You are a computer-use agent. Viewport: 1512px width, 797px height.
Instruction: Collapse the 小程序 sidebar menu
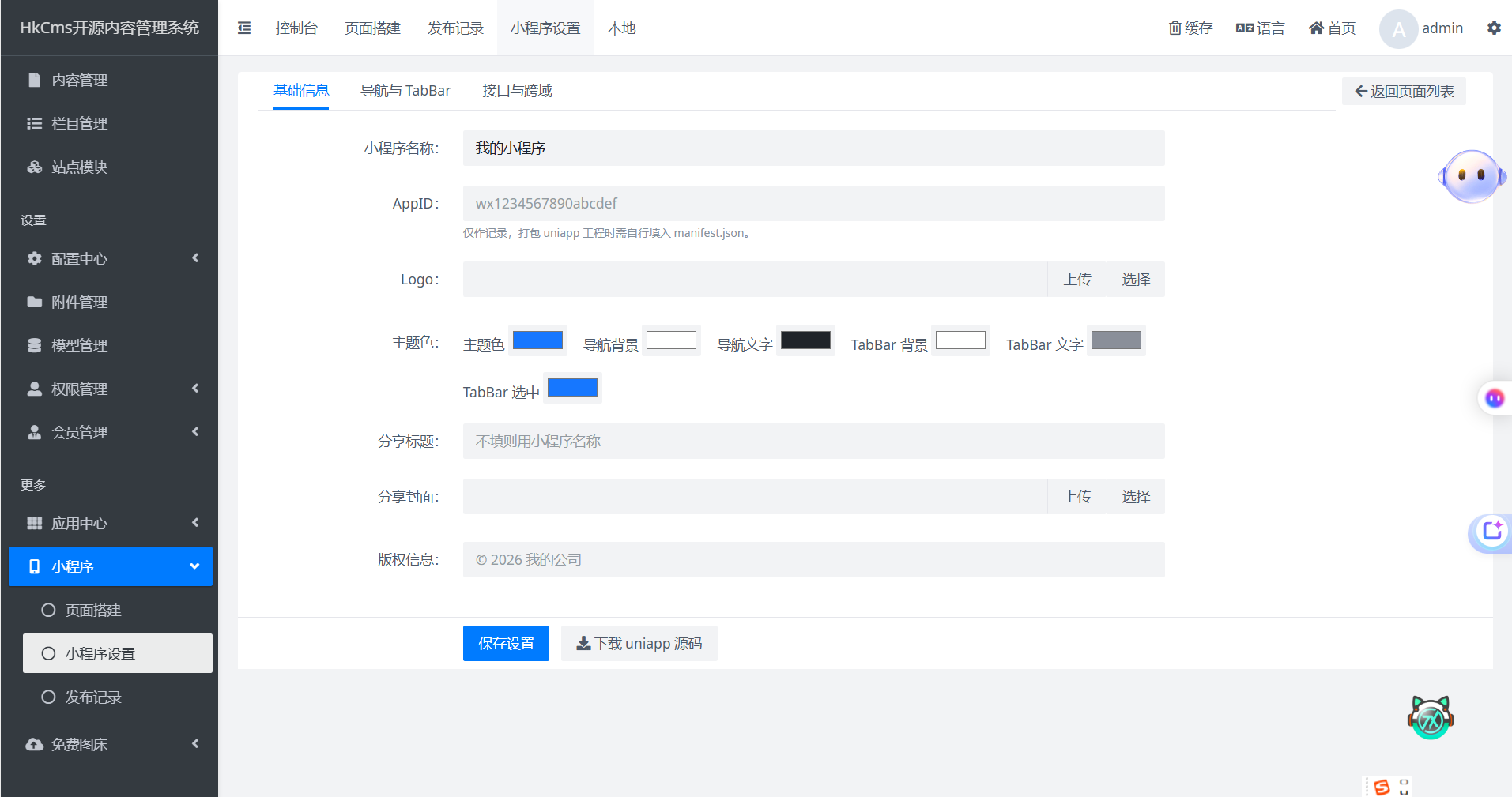tap(111, 566)
